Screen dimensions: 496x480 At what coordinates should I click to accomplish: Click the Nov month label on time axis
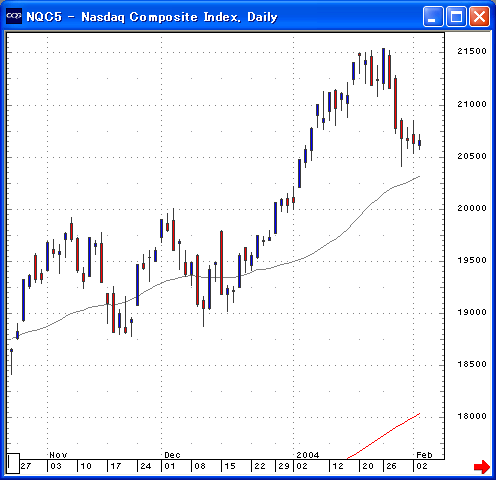[x=58, y=455]
